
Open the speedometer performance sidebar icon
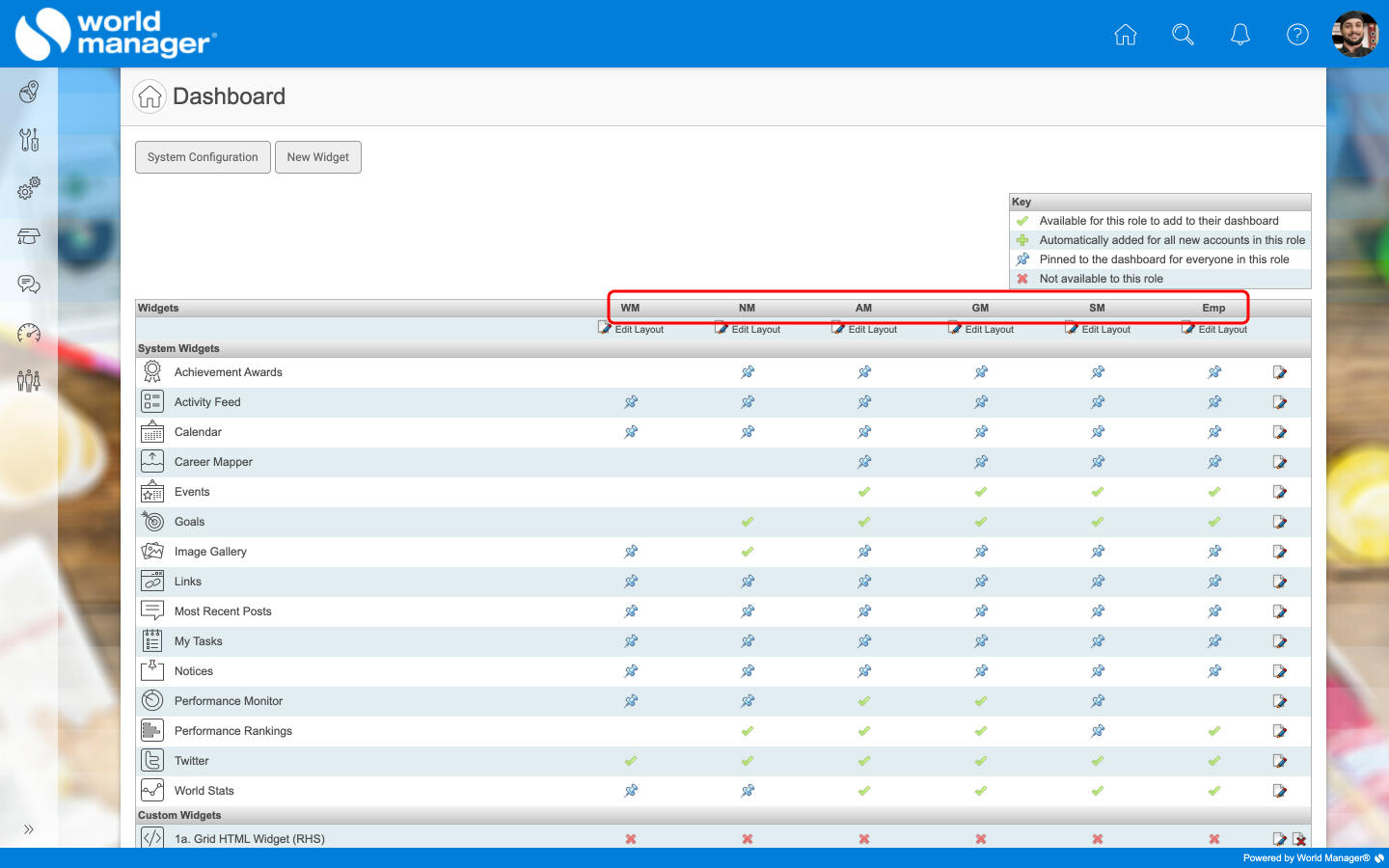29,333
